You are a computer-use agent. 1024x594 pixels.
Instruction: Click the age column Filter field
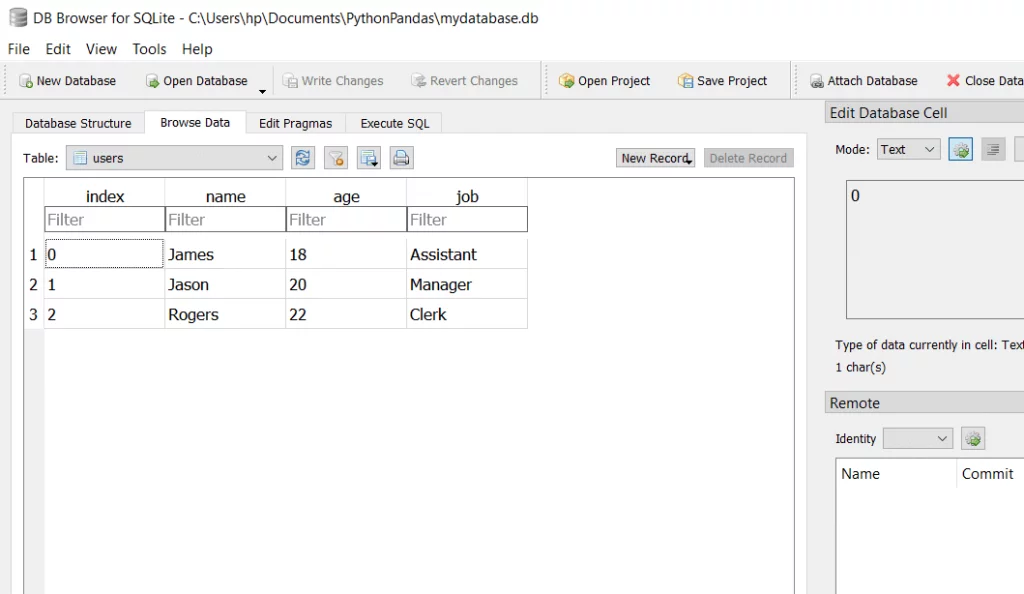tap(346, 219)
